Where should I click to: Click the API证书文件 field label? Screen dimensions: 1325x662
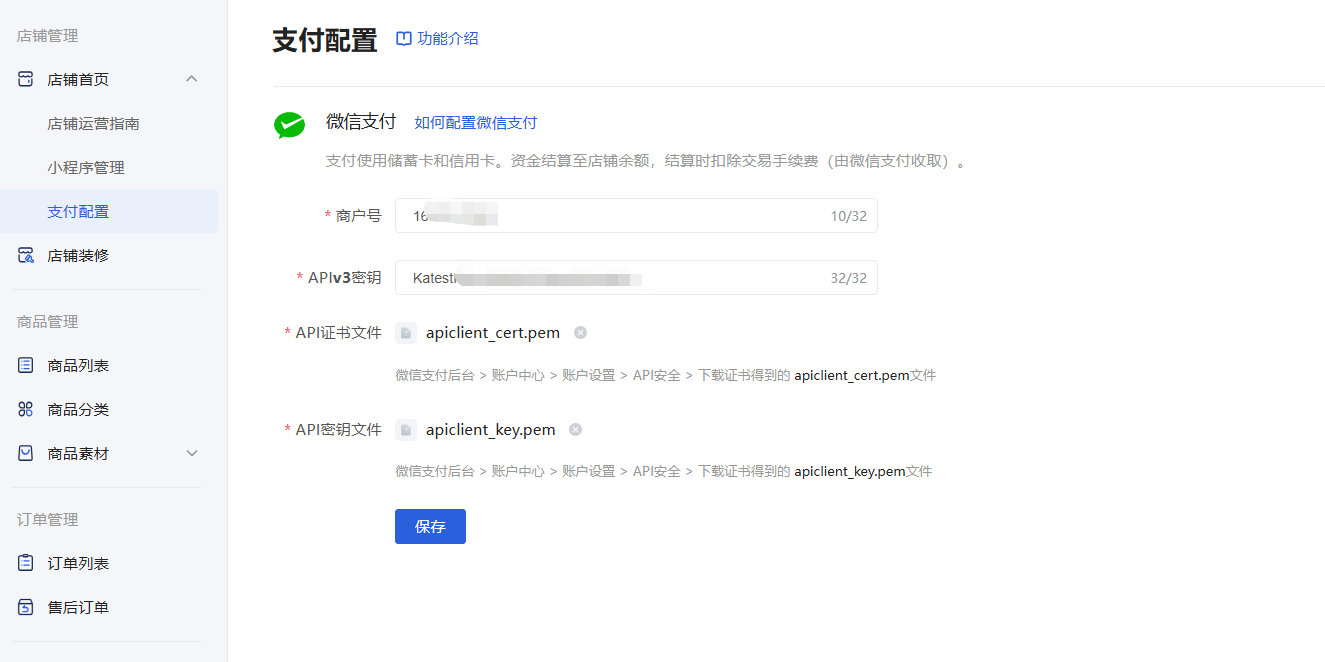(339, 333)
